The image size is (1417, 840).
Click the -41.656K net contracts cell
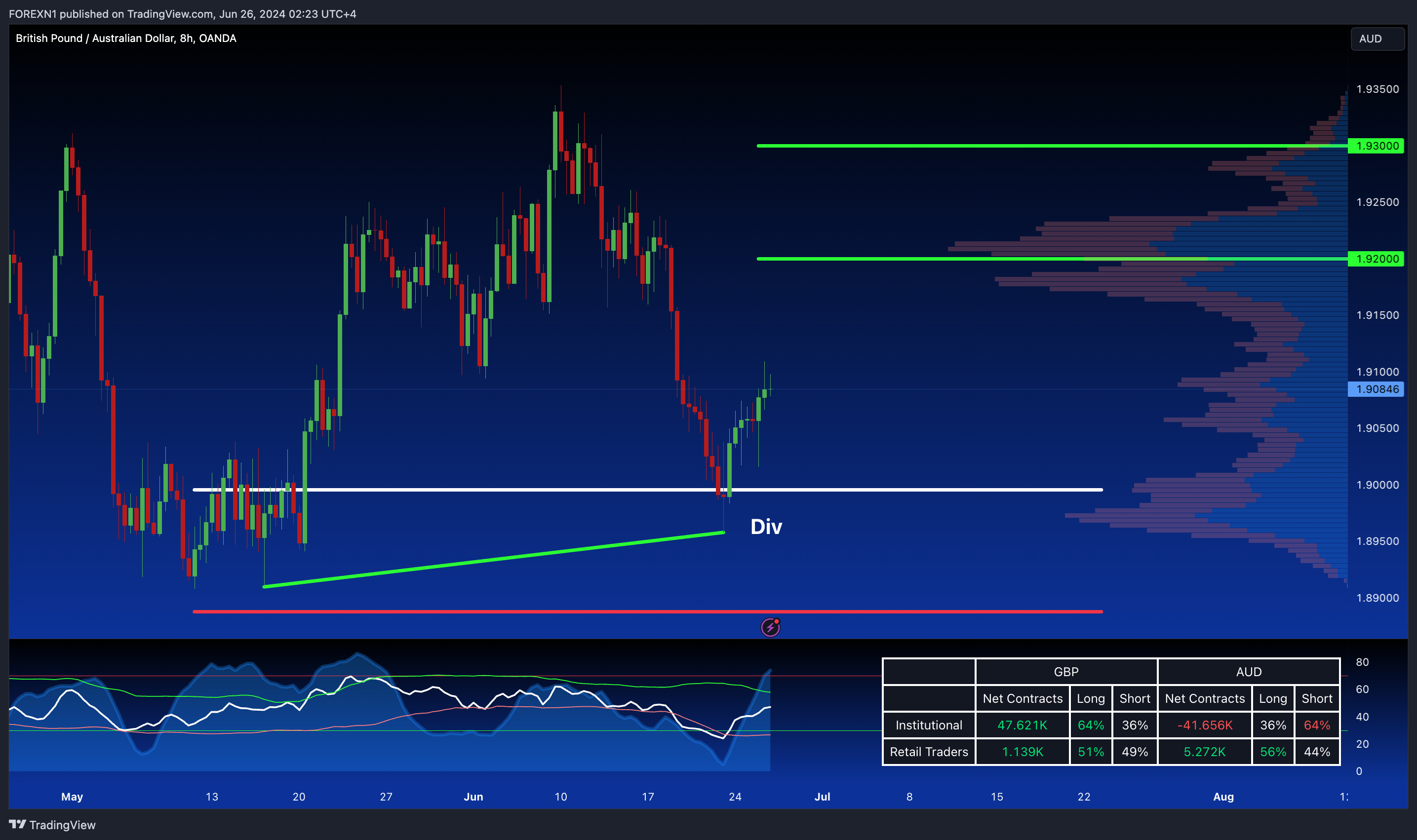pyautogui.click(x=1205, y=725)
